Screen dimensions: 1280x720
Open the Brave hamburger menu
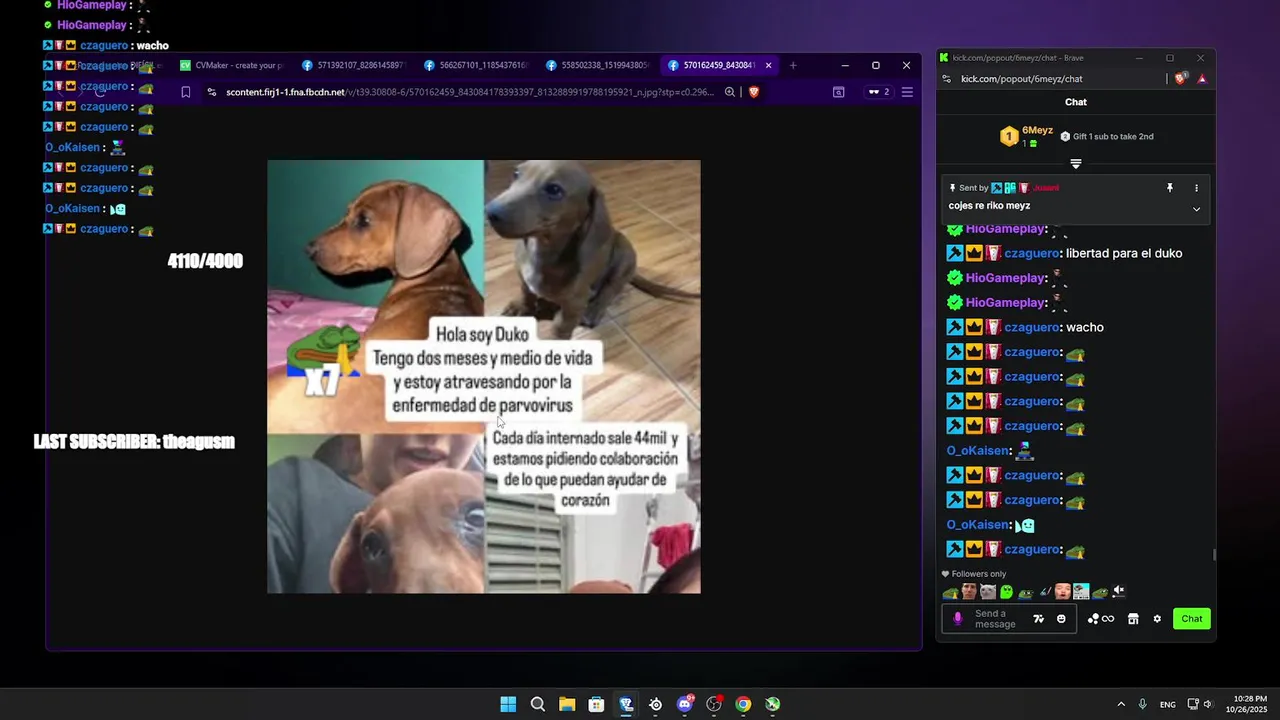[907, 92]
